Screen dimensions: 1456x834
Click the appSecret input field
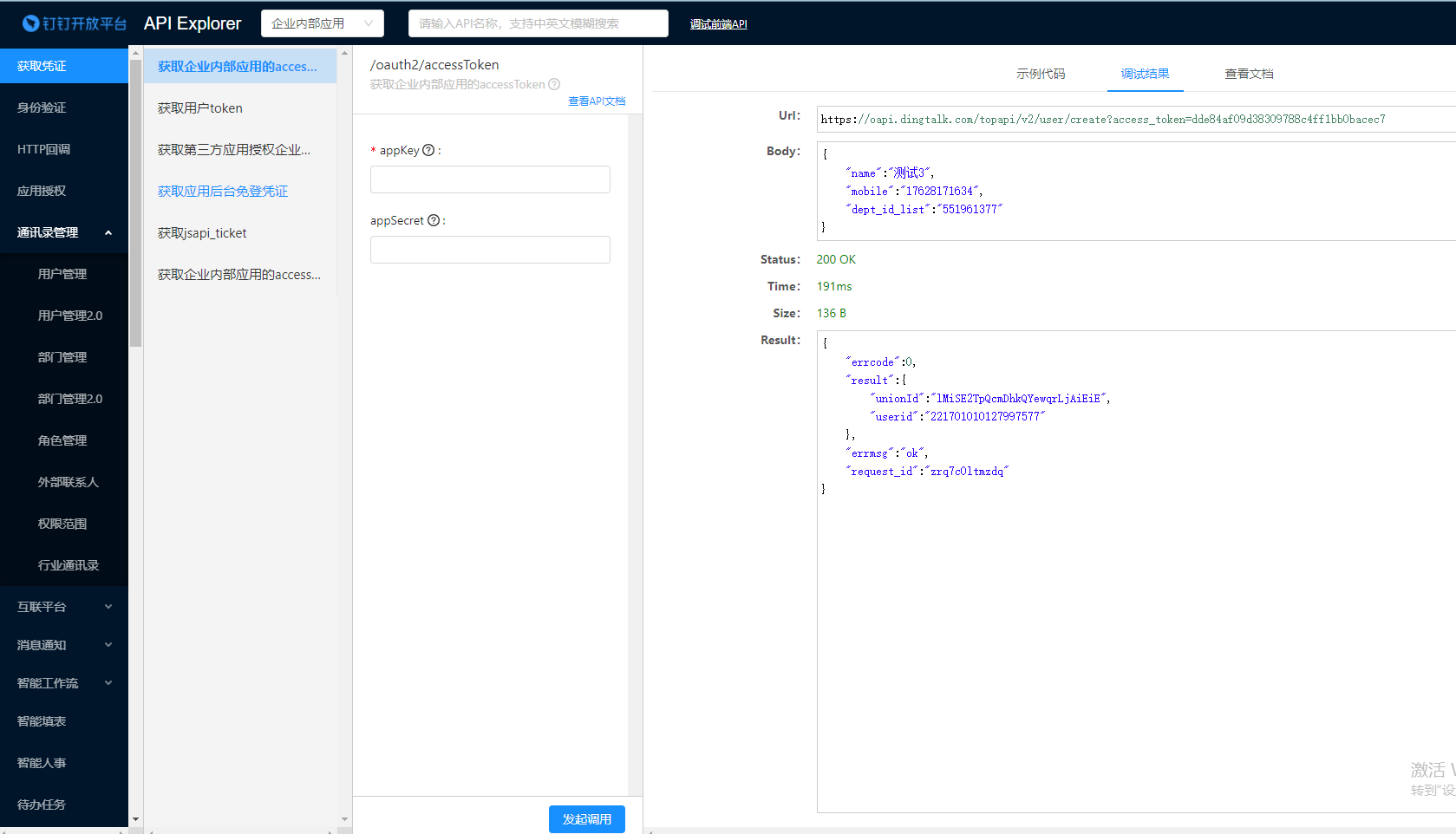pyautogui.click(x=490, y=250)
